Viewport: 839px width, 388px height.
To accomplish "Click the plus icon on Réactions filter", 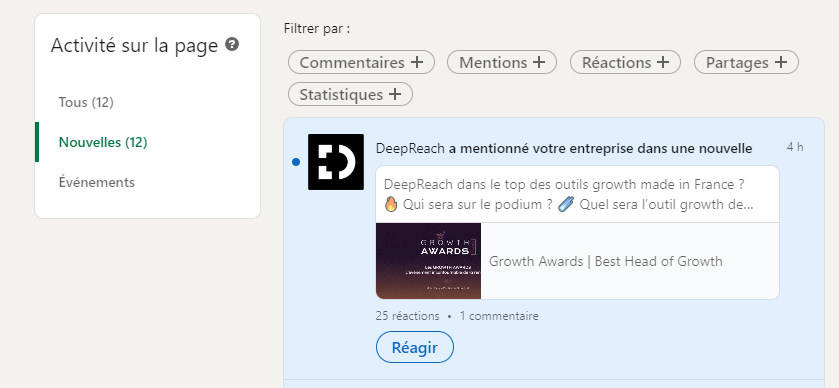I will point(663,62).
